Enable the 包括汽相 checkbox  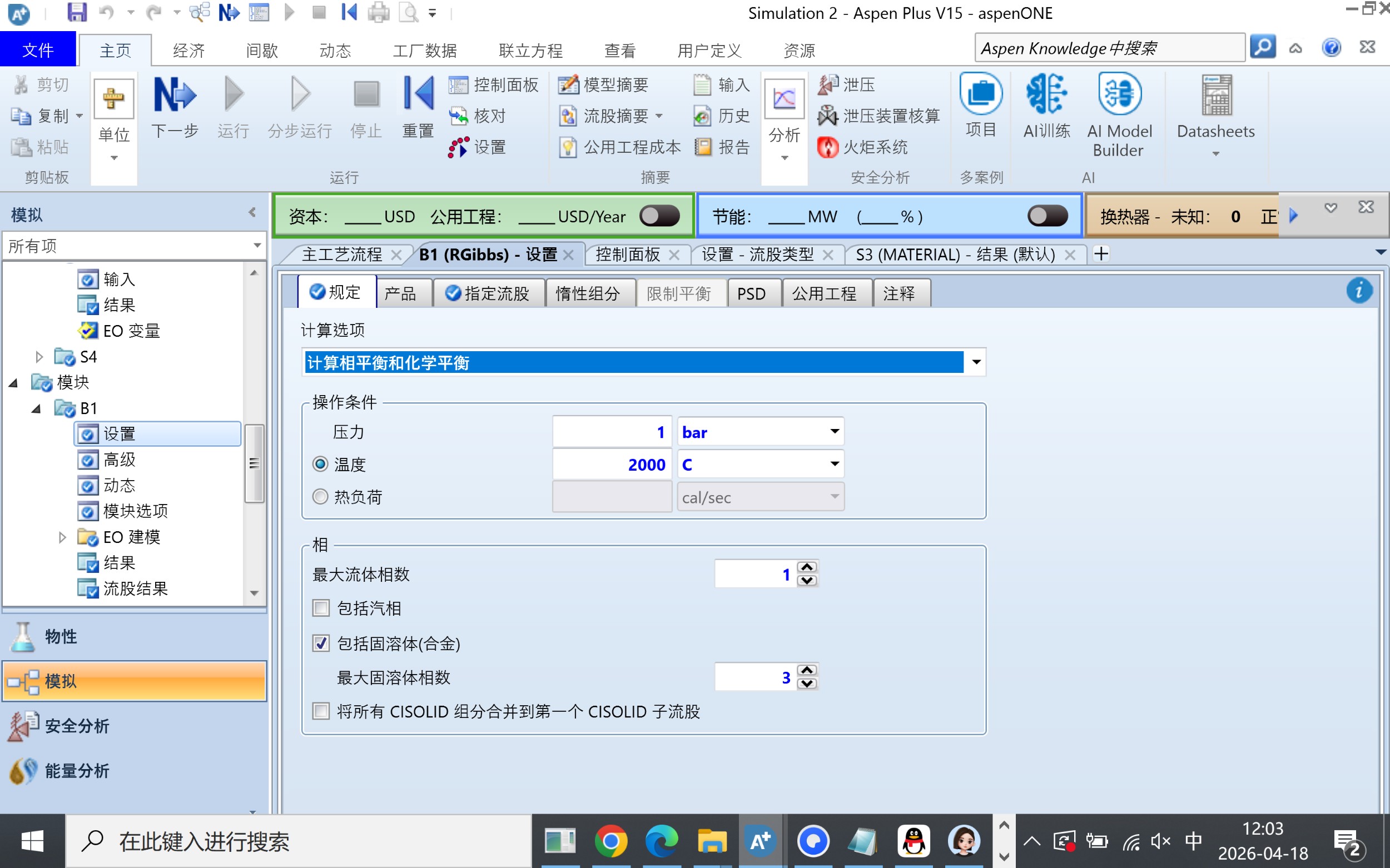(321, 608)
